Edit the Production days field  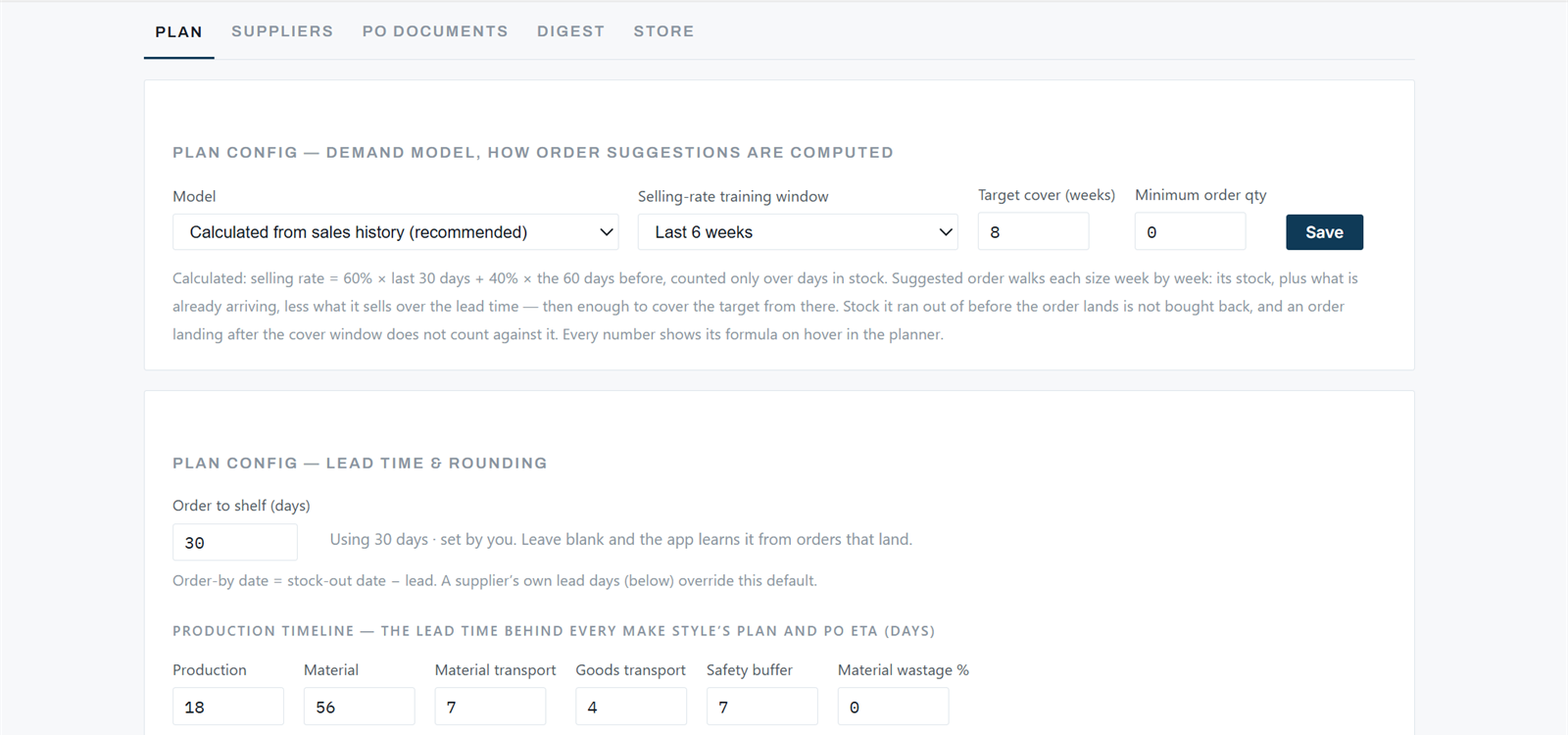tap(228, 707)
